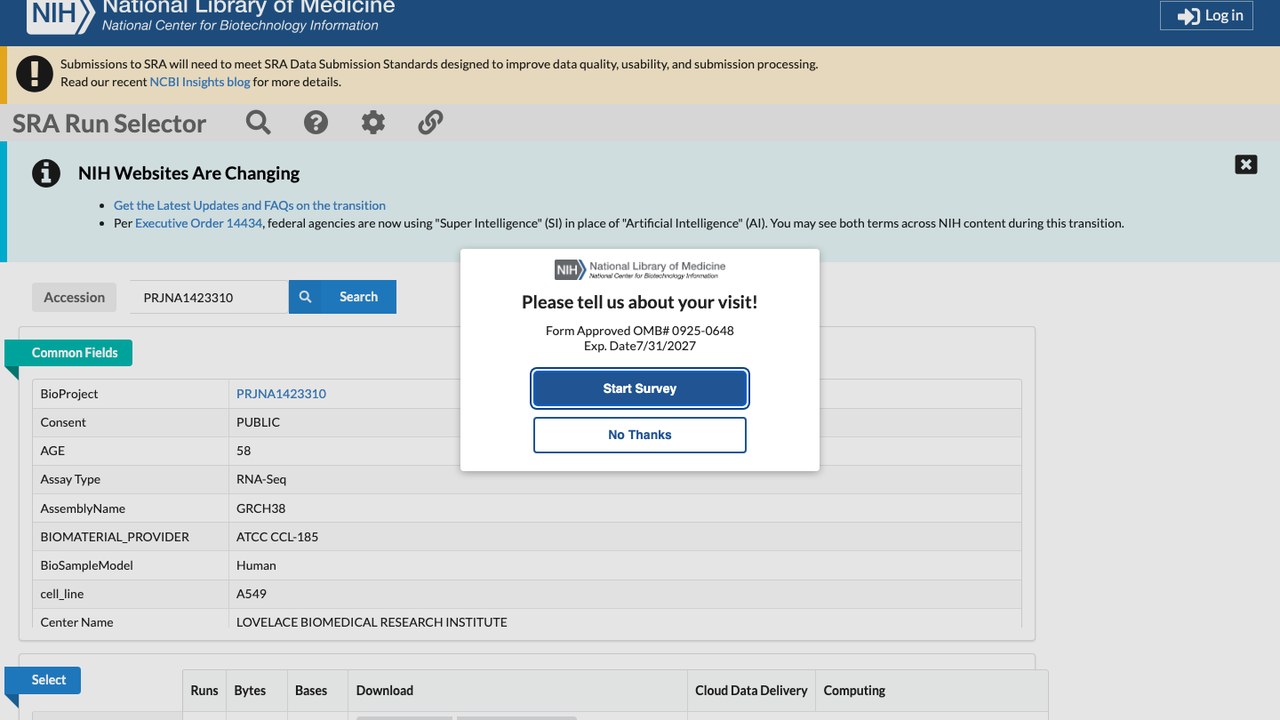Open the help question mark icon
1280x720 pixels.
click(316, 122)
